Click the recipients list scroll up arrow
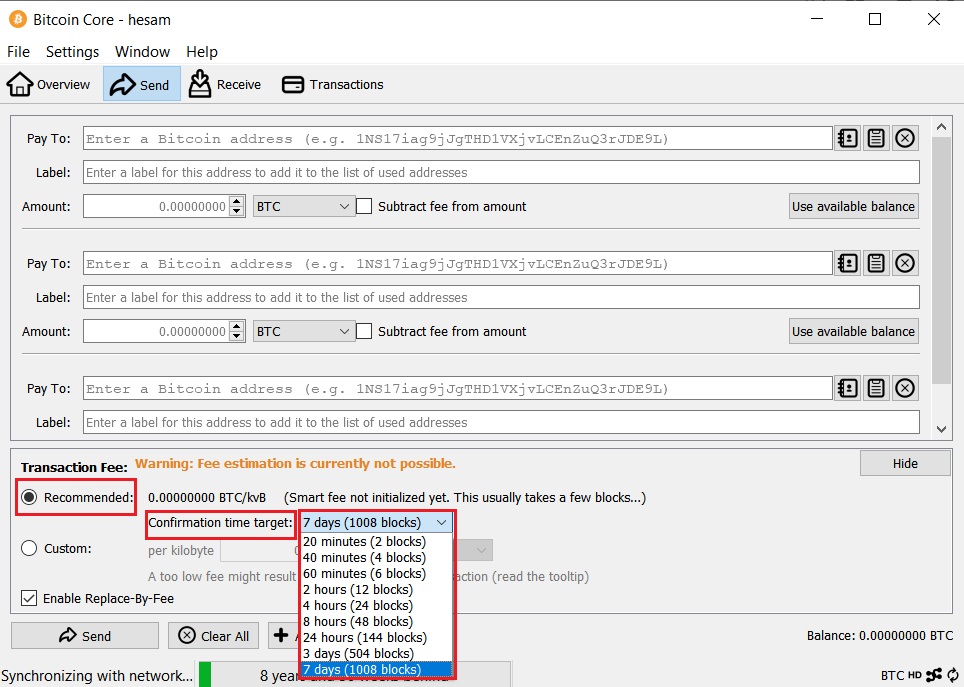 941,127
